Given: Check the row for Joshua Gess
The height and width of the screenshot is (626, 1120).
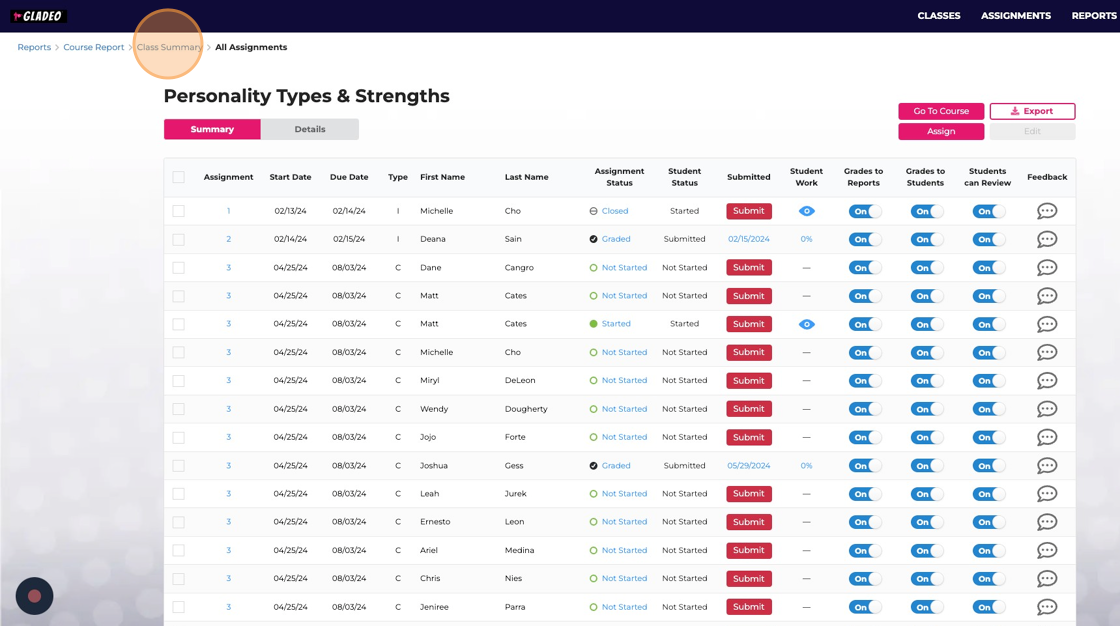Looking at the screenshot, I should (179, 465).
